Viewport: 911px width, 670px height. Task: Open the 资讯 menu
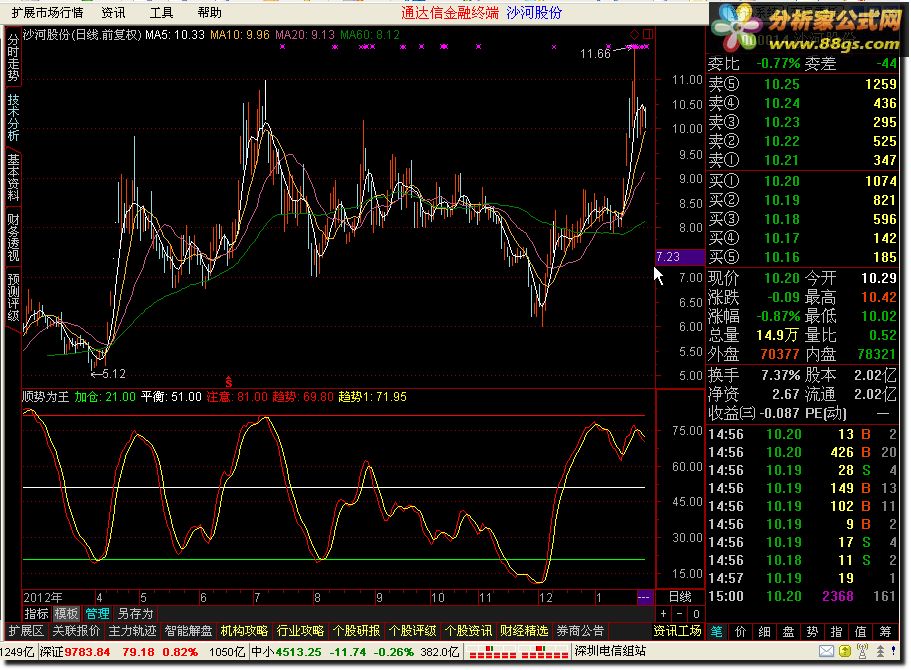pos(113,13)
